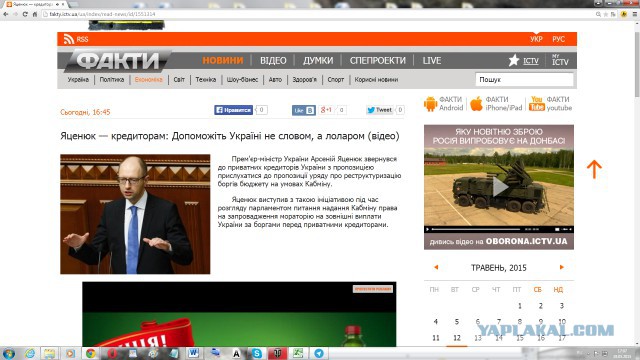This screenshot has height=360, width=640.
Task: Open the LIVE main menu section
Action: click(432, 61)
